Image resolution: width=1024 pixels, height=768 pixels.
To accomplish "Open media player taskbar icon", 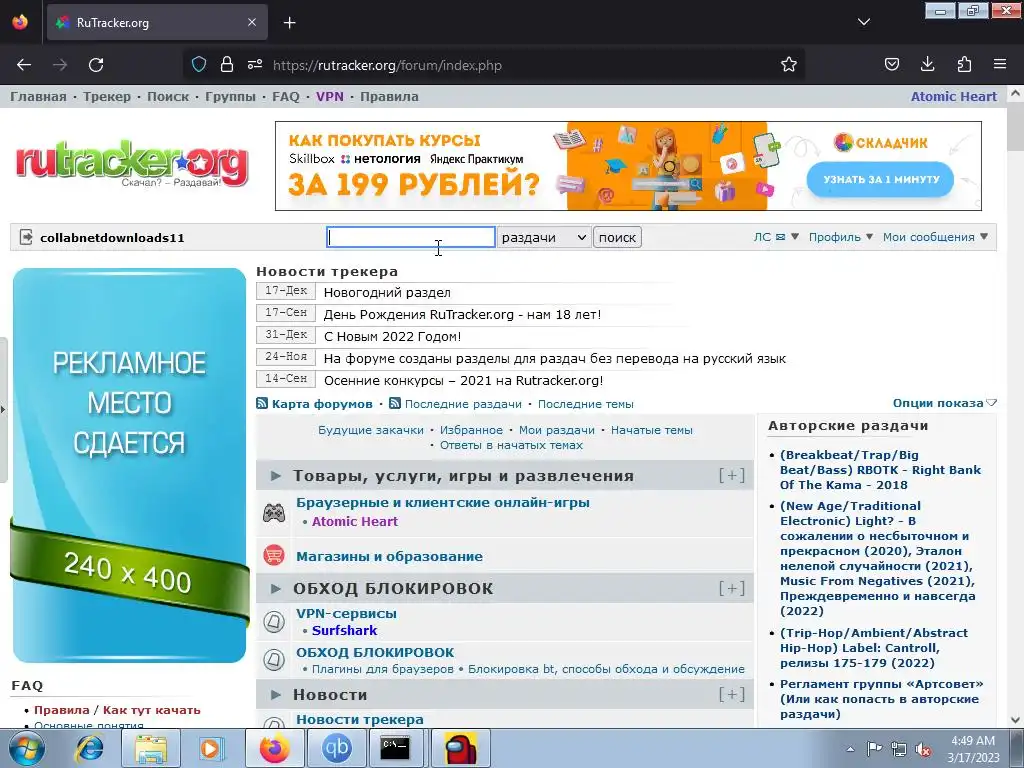I will point(211,748).
